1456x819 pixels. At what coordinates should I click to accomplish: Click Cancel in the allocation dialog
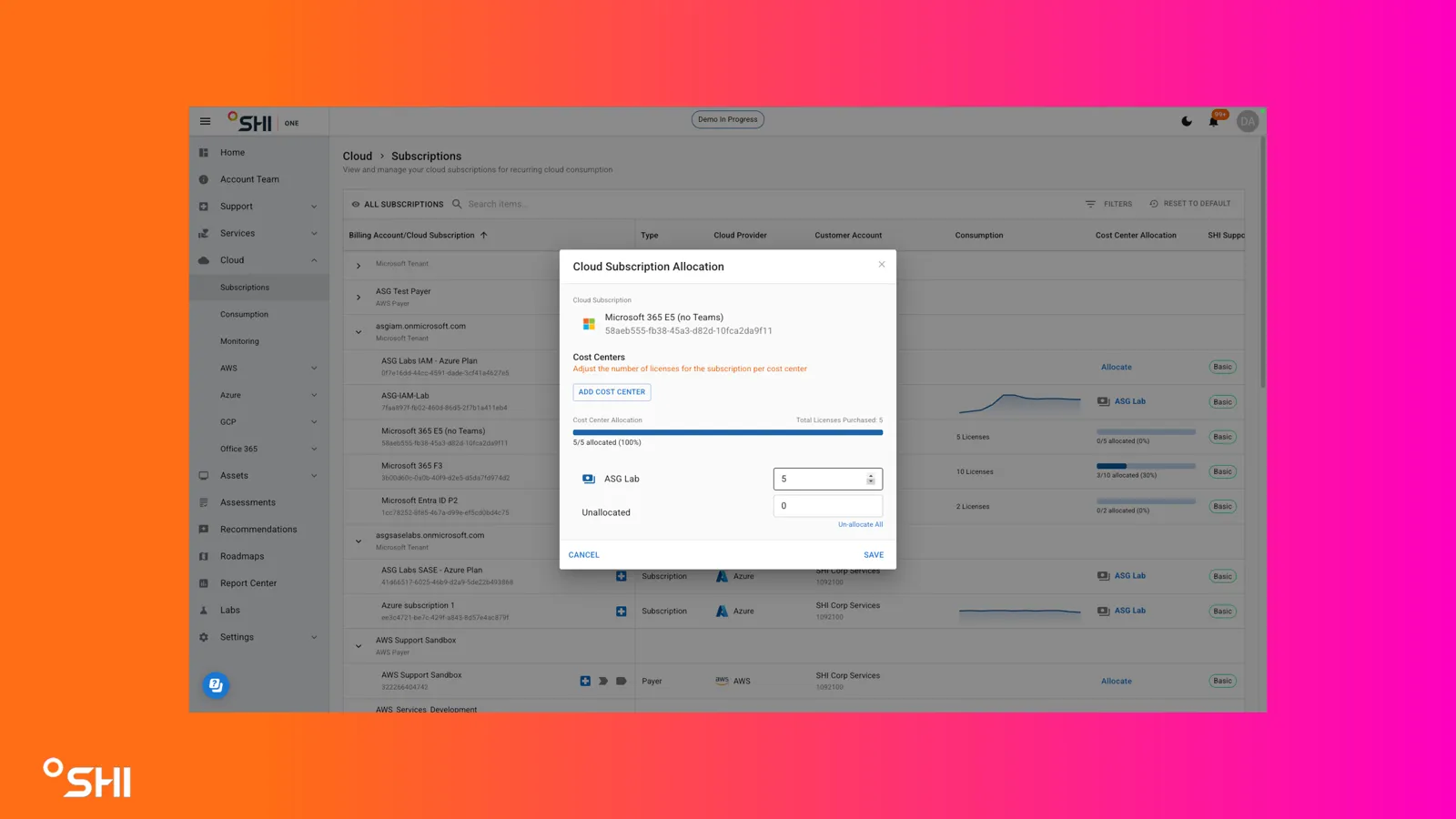tap(584, 555)
